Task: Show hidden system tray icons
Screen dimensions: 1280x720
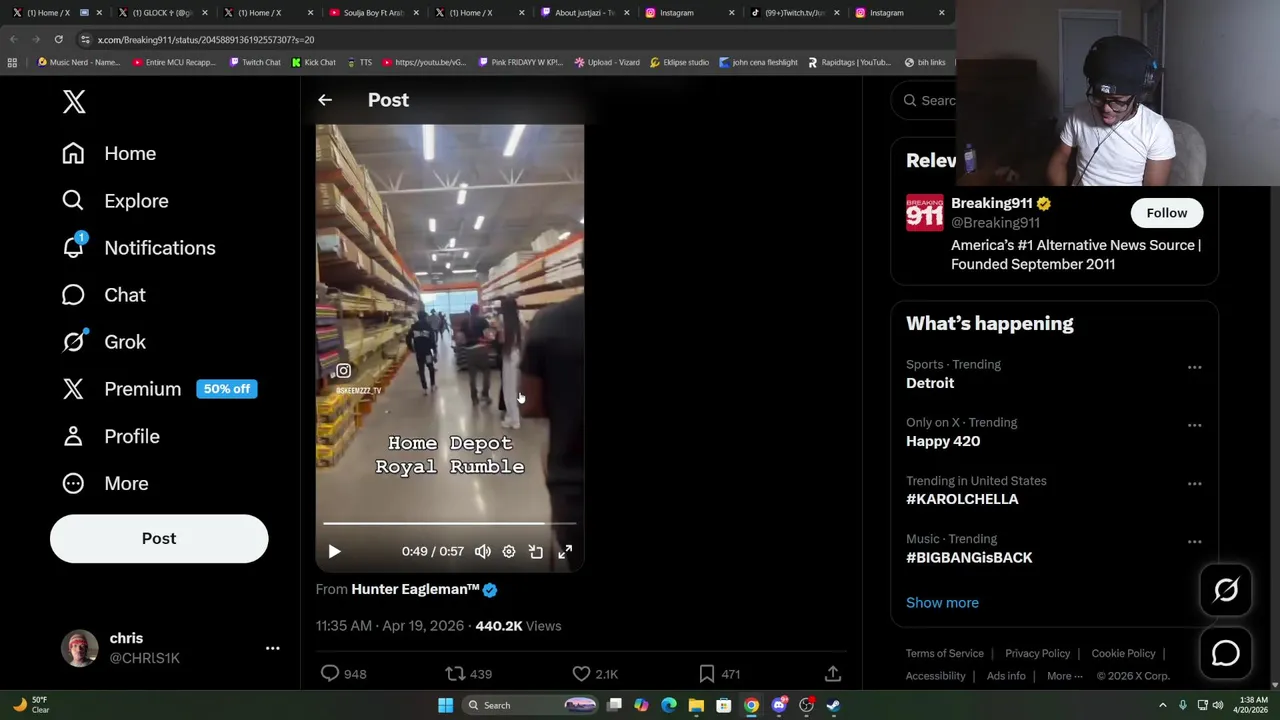Action: (x=1162, y=705)
